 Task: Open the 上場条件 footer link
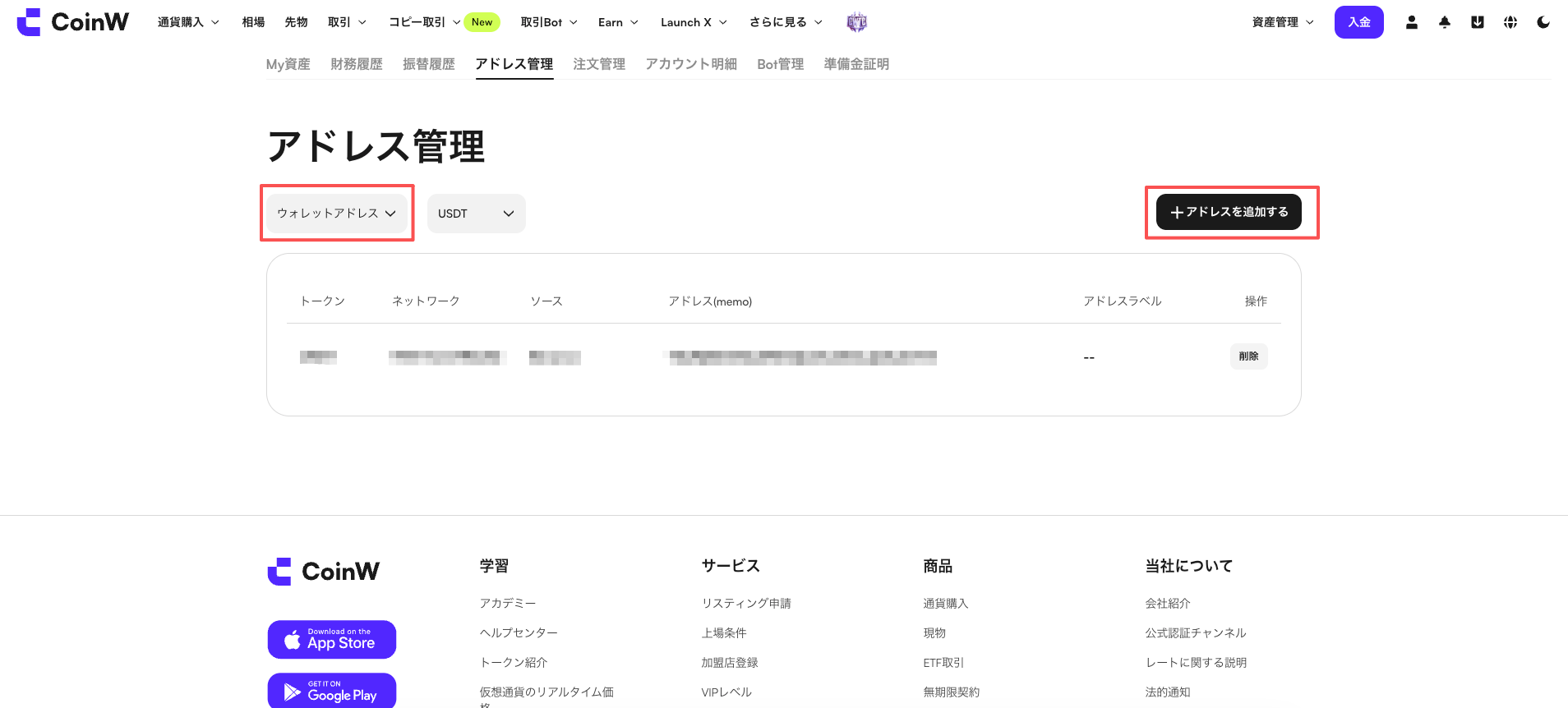724,633
